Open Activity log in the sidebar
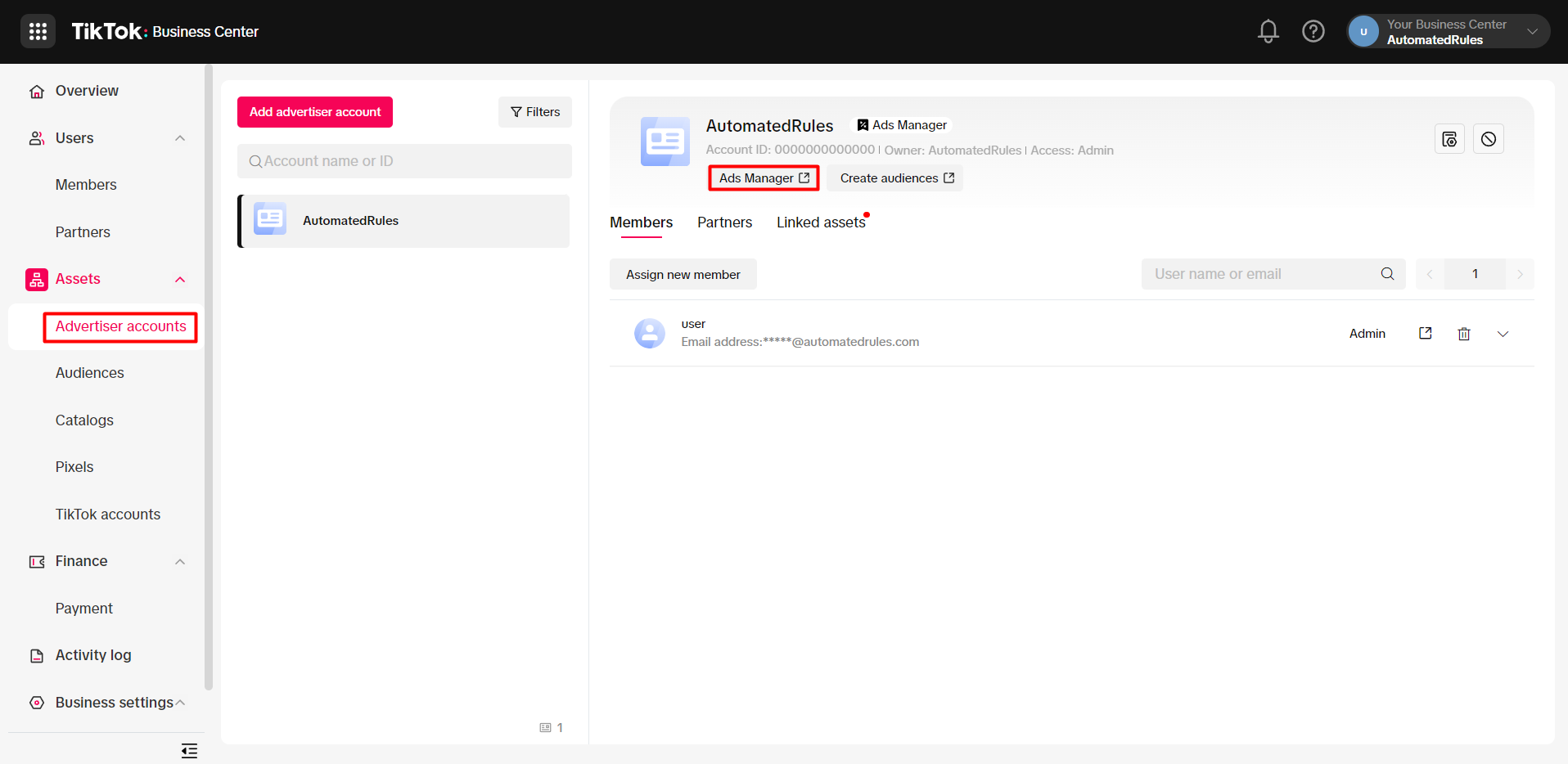1568x764 pixels. (93, 655)
